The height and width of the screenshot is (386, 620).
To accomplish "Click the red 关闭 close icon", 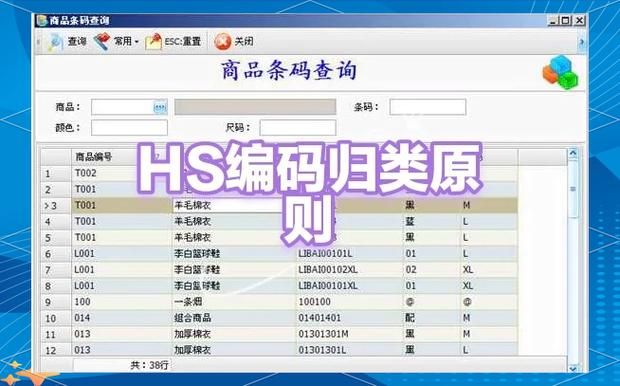I will [223, 42].
